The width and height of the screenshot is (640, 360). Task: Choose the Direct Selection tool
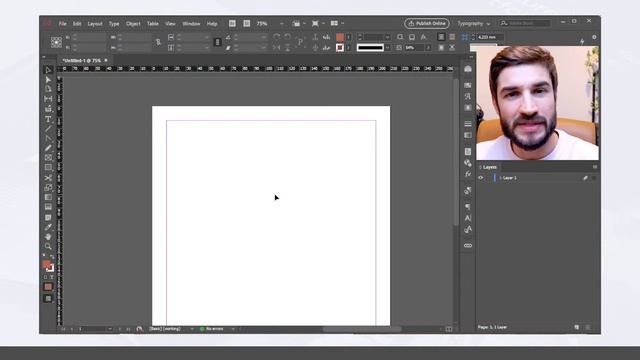pos(48,80)
